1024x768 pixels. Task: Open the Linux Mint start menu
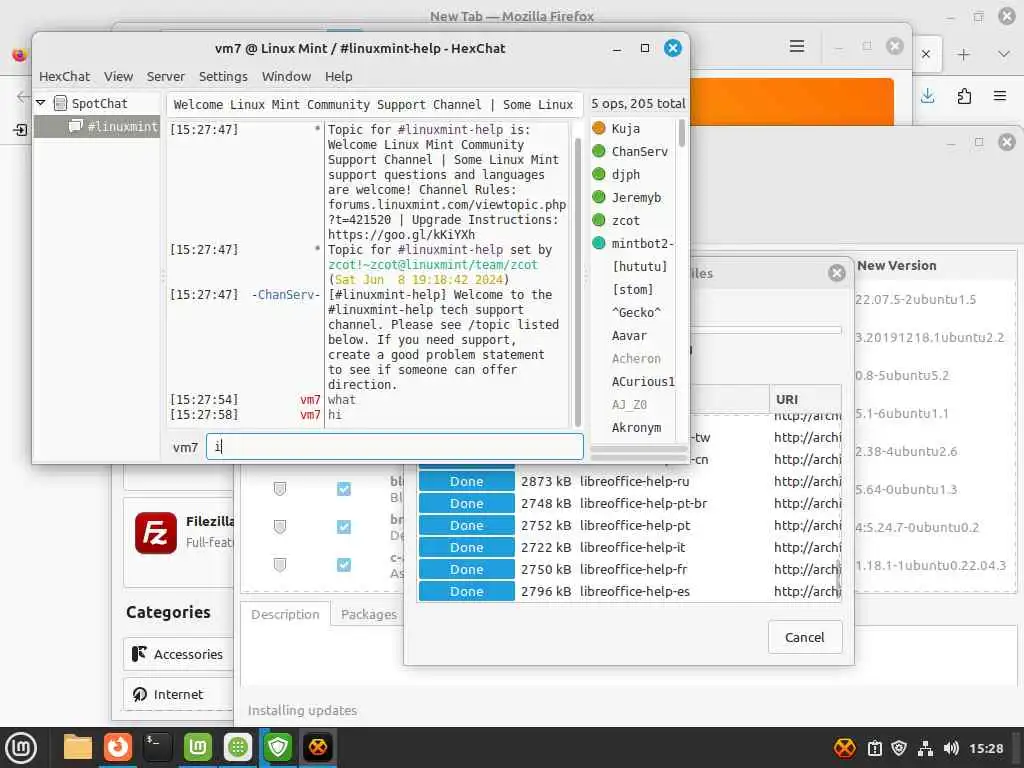pos(21,748)
